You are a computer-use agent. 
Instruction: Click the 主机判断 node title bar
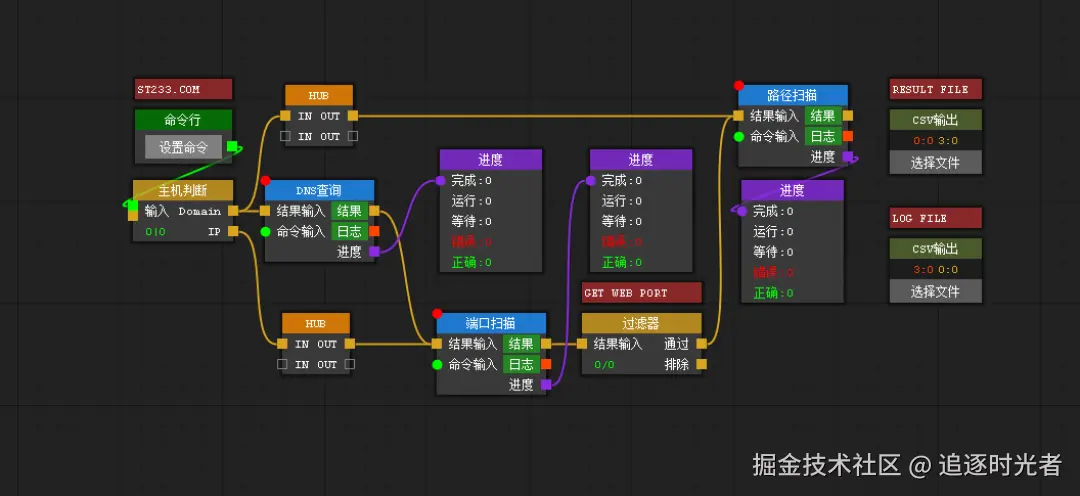coord(183,191)
